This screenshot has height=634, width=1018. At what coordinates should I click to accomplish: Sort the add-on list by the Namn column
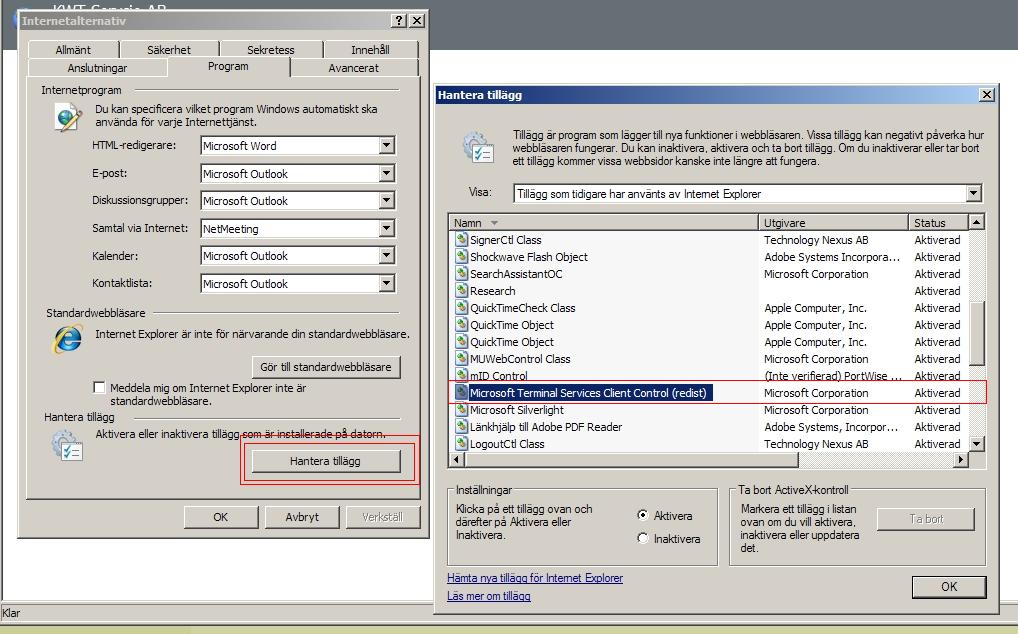(x=604, y=223)
